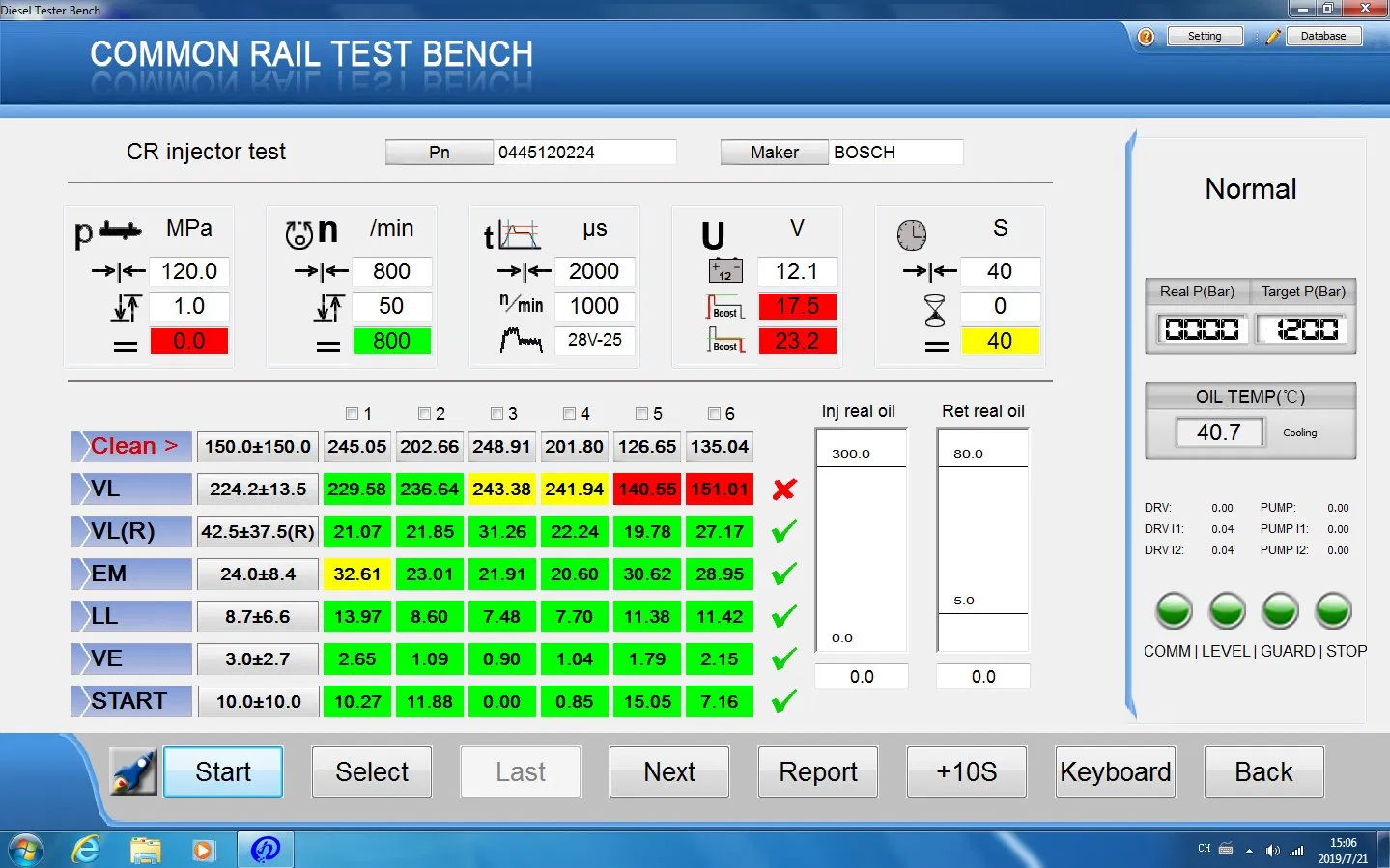
Task: Click the 12V battery icon
Action: coord(724,271)
